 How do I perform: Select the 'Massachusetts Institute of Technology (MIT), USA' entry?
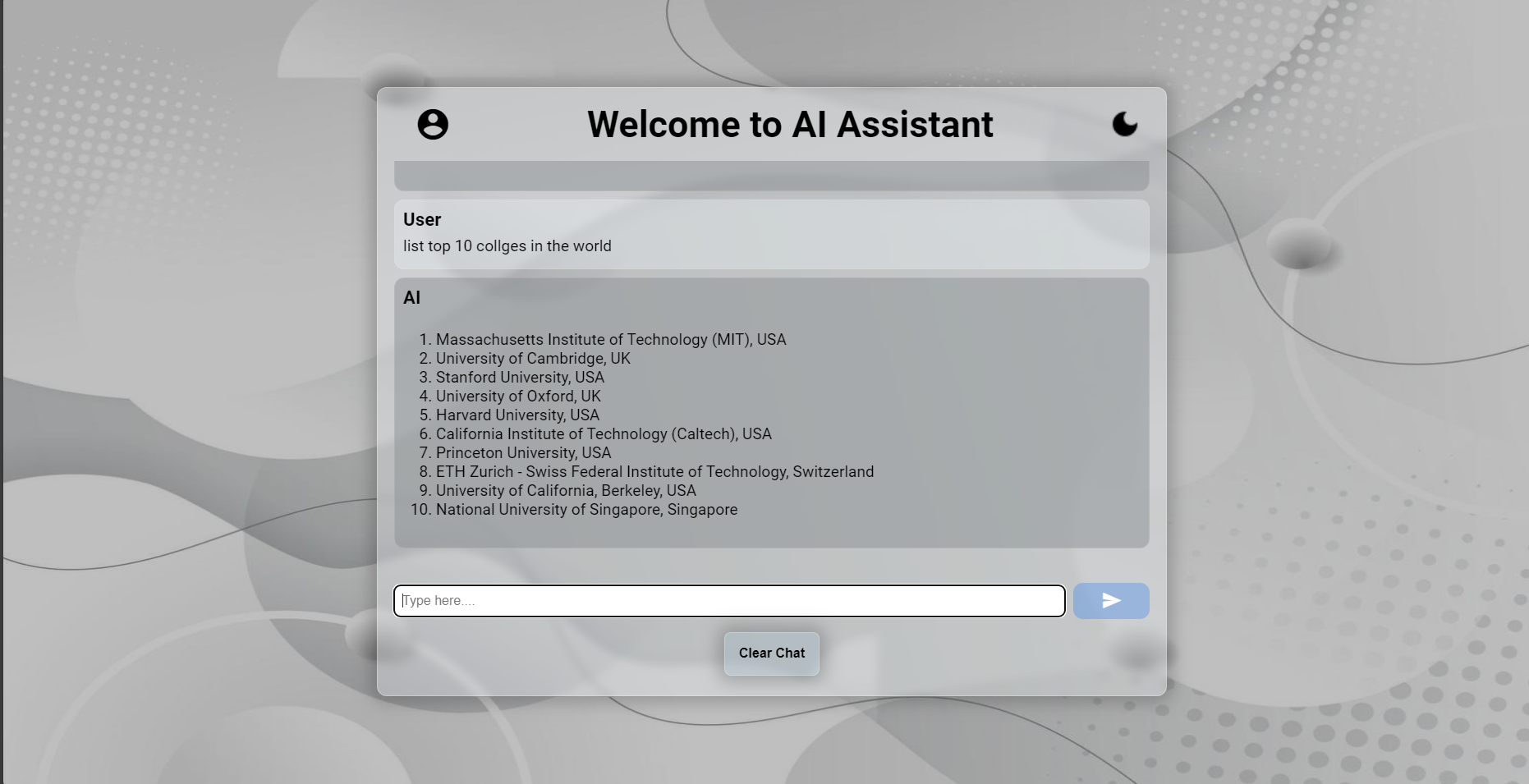tap(611, 340)
